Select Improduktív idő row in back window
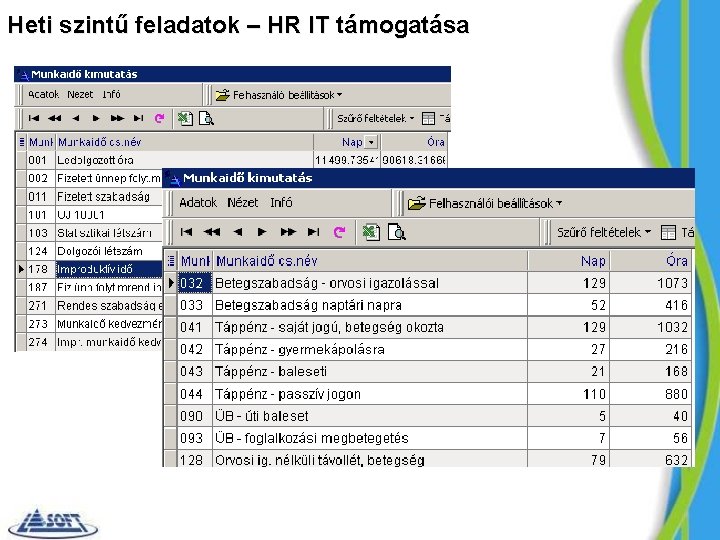Screen dimensions: 720x540 point(90,269)
